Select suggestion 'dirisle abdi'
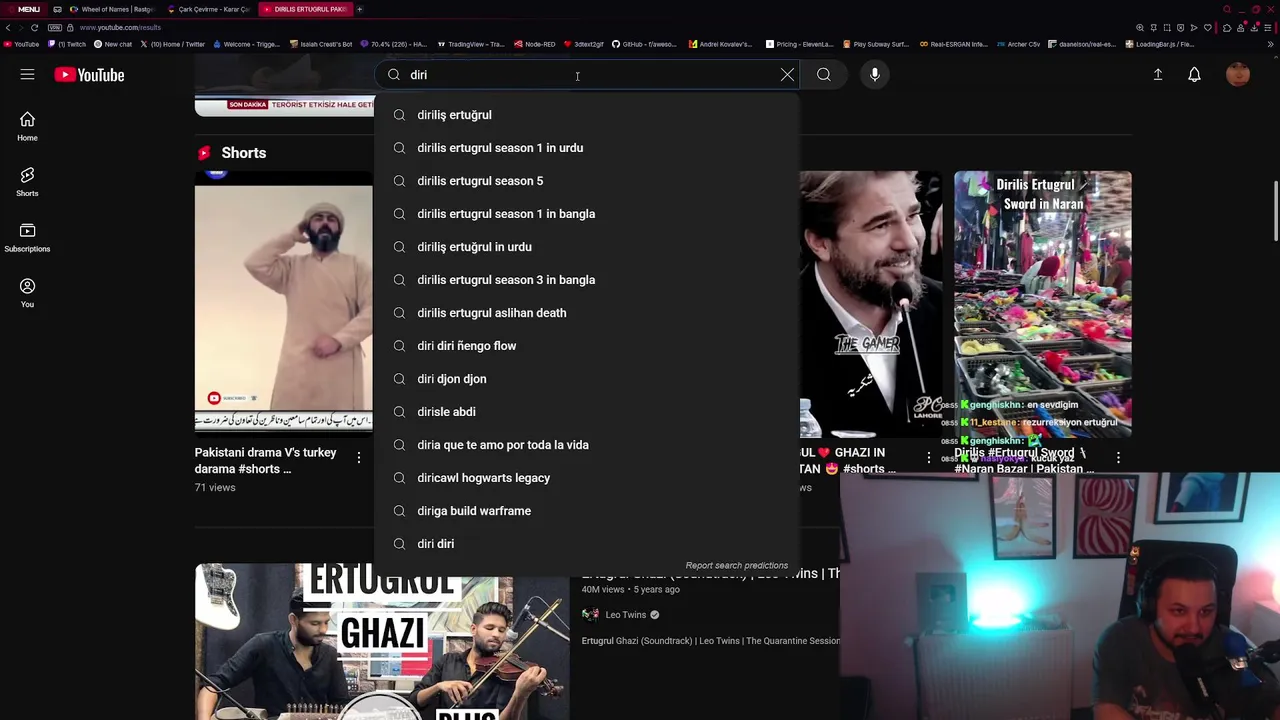 [587, 412]
